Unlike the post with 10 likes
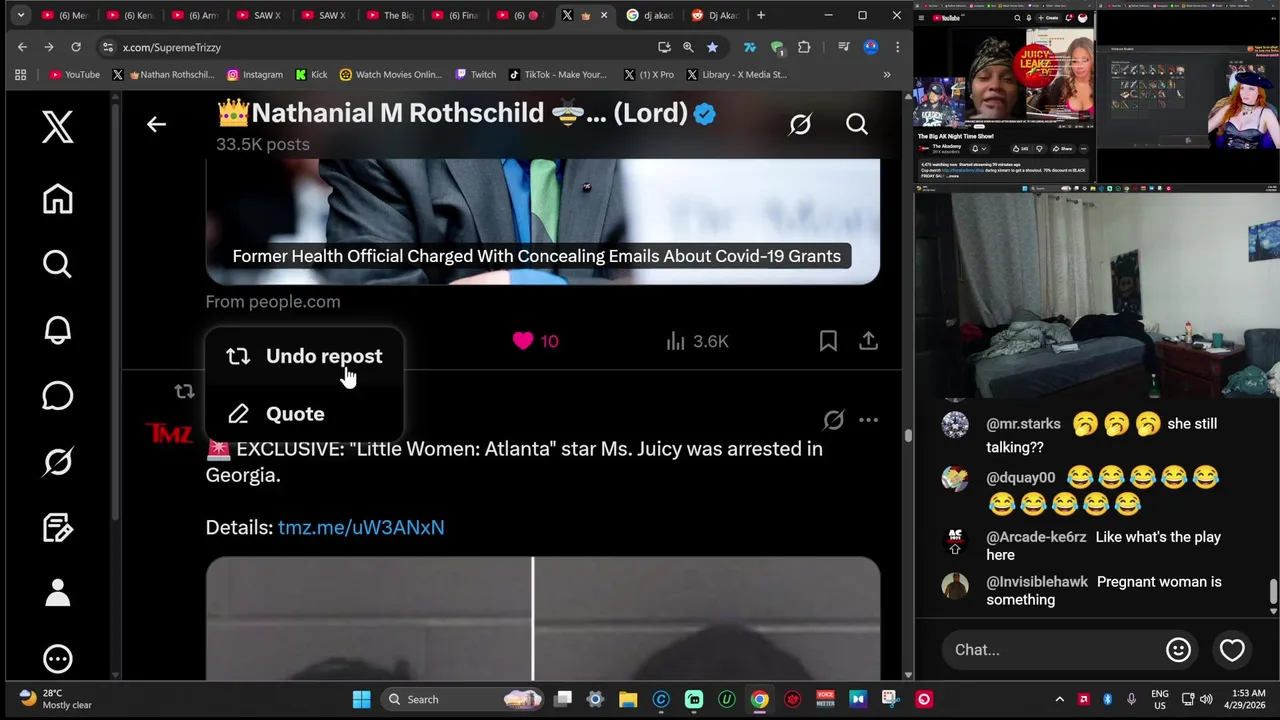 tap(535, 341)
